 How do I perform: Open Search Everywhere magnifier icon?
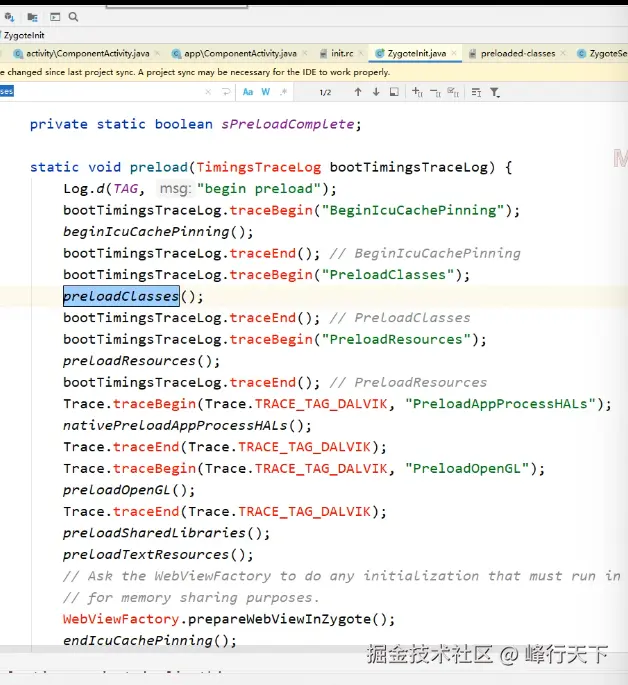click(73, 17)
